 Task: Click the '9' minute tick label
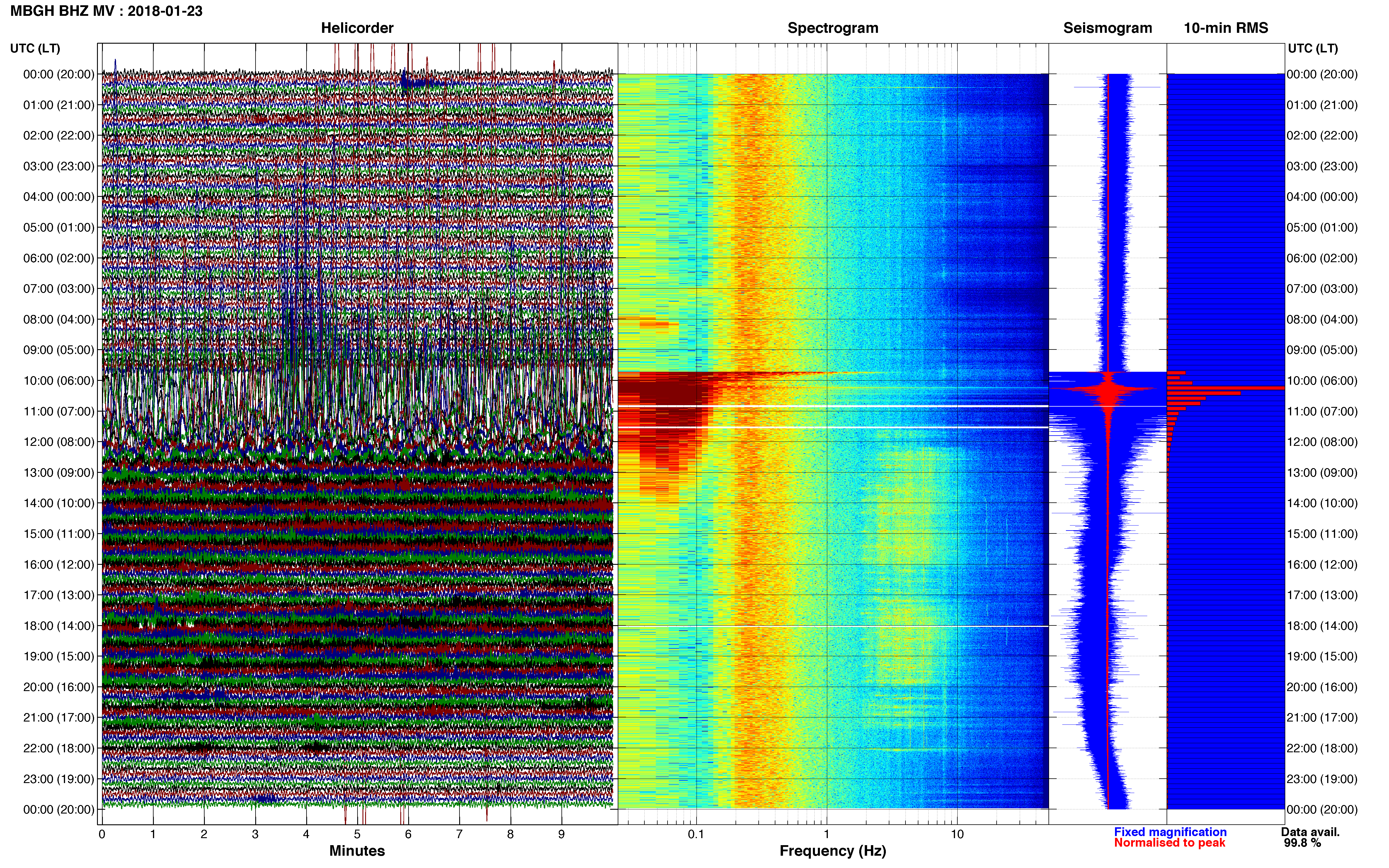(x=561, y=834)
